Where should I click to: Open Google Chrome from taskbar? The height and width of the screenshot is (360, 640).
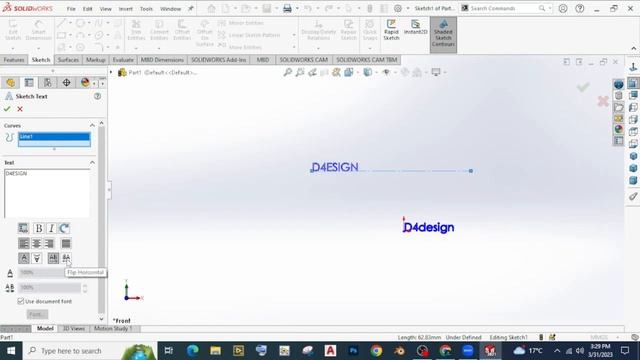tap(376, 351)
